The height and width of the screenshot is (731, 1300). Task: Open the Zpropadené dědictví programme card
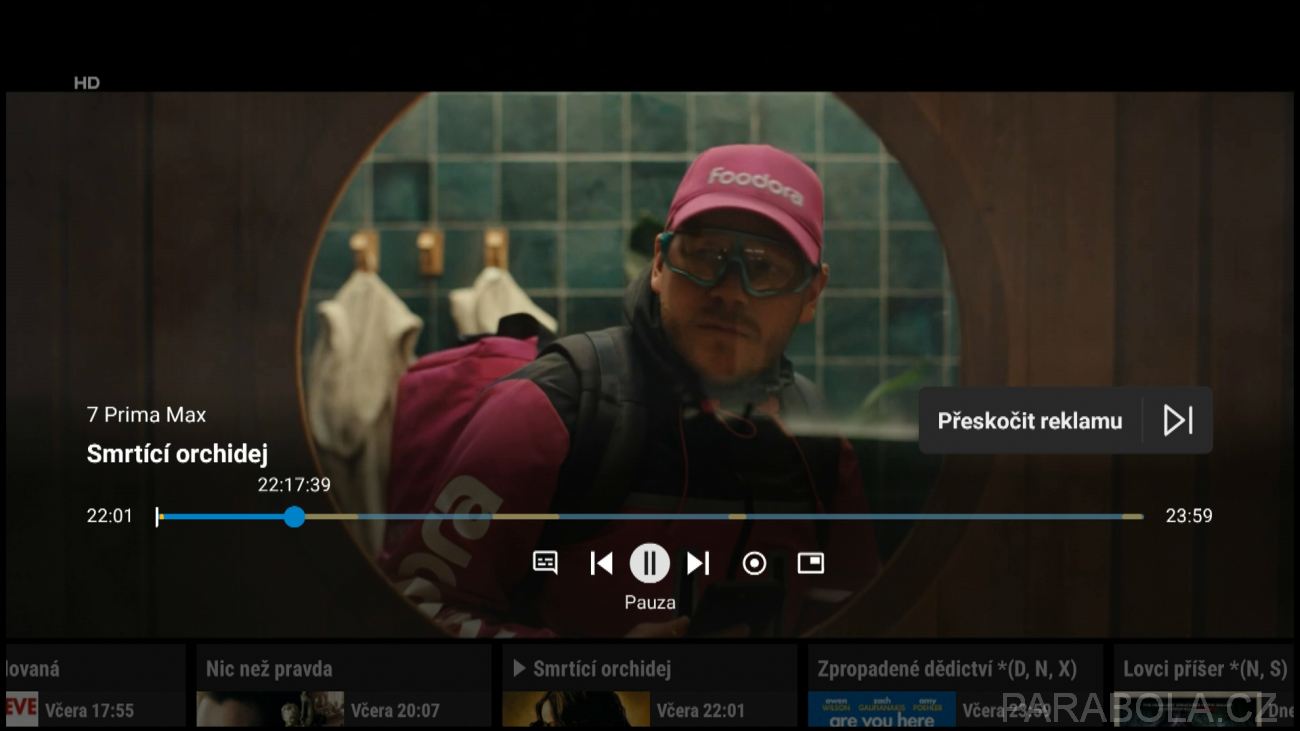click(x=955, y=685)
